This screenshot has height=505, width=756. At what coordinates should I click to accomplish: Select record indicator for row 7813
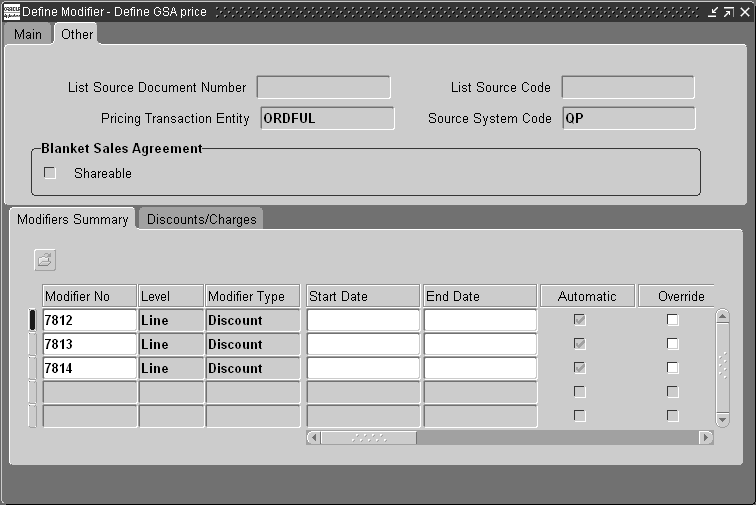pyautogui.click(x=32, y=344)
